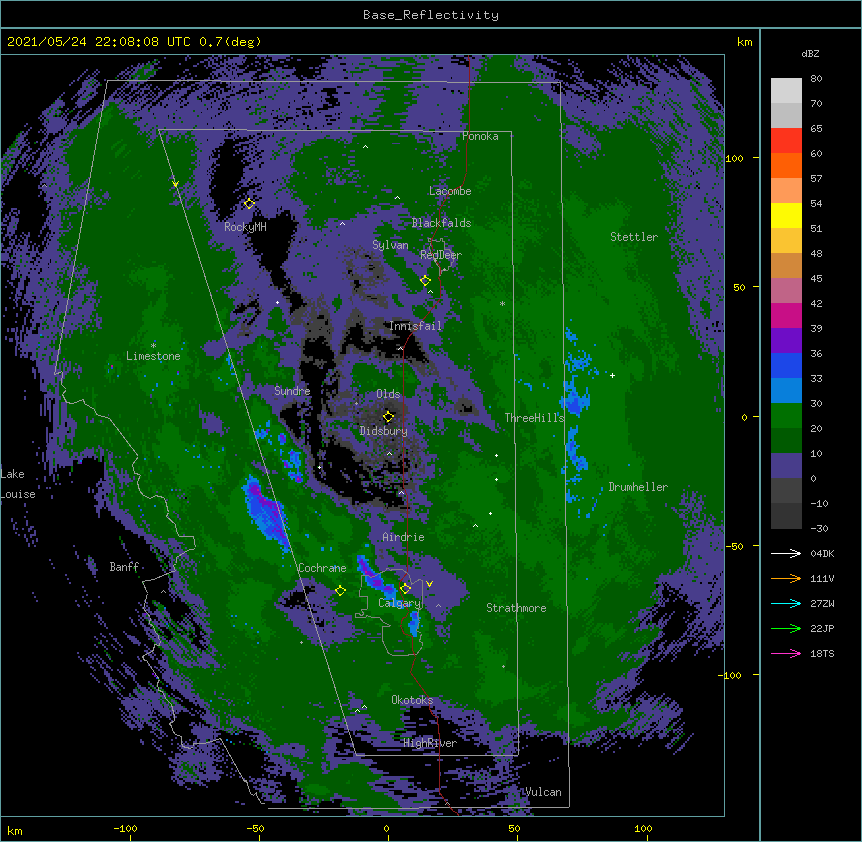
Task: Select the RockyMH label
Action: [x=245, y=227]
